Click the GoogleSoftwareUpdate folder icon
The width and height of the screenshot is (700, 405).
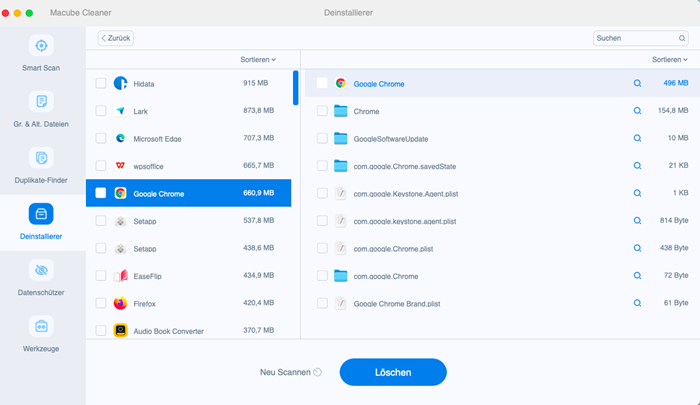[x=341, y=138]
